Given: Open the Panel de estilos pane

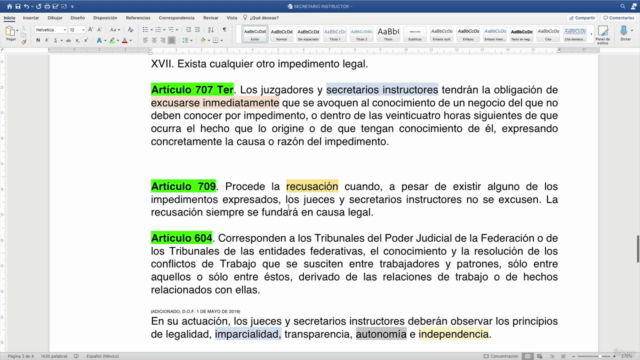Looking at the screenshot, I should pyautogui.click(x=603, y=34).
